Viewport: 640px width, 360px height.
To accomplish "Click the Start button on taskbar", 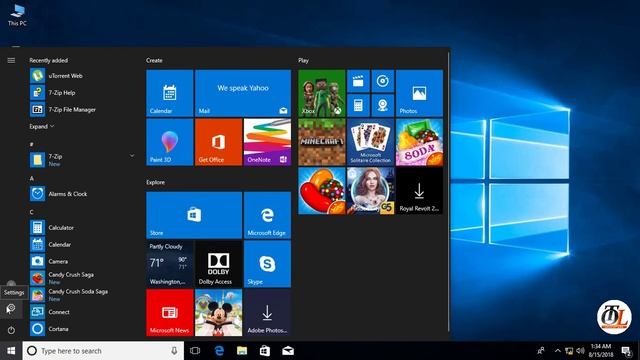I will click(x=11, y=351).
